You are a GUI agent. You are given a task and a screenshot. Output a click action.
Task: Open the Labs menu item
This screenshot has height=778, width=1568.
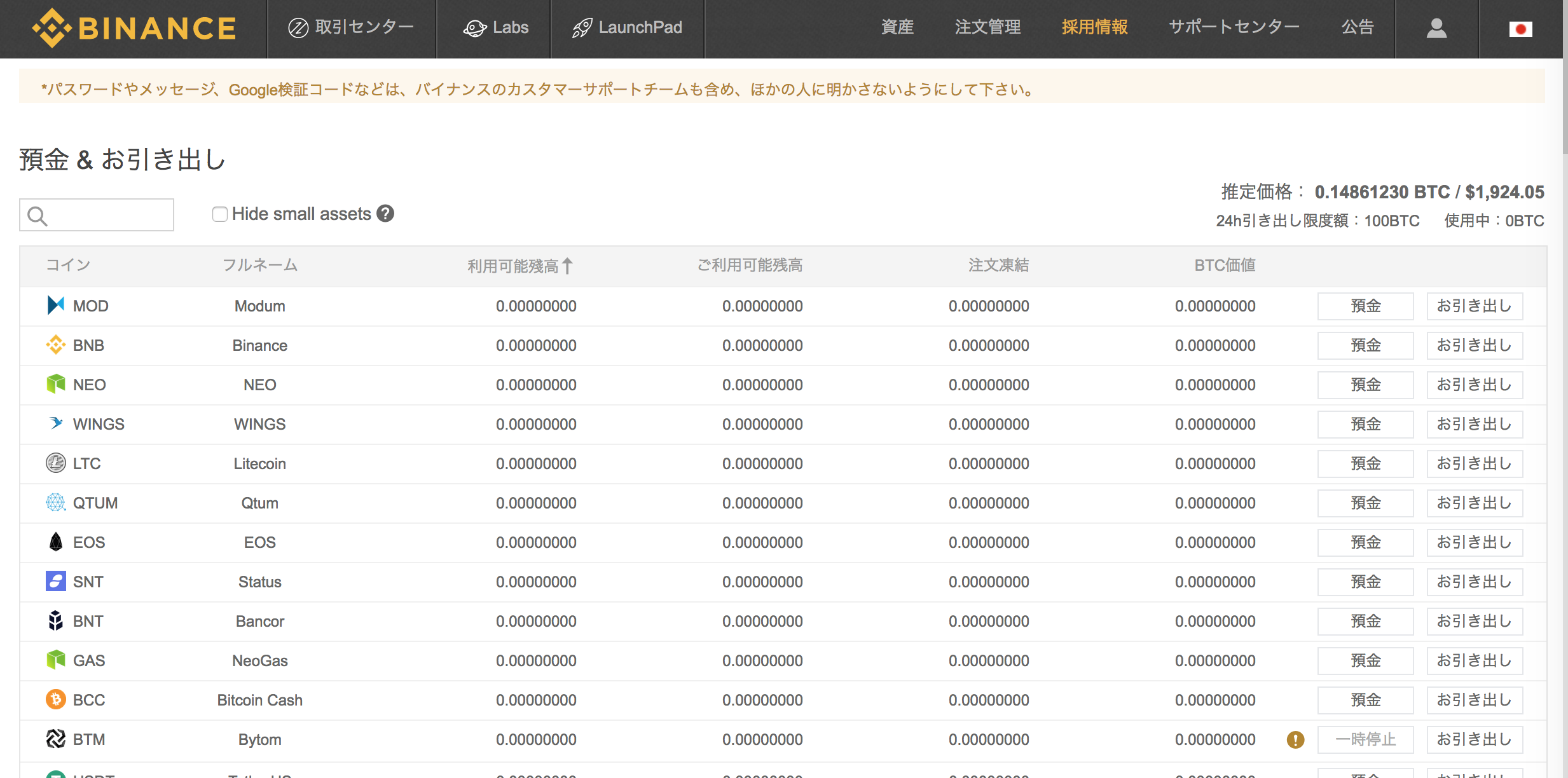(x=496, y=28)
